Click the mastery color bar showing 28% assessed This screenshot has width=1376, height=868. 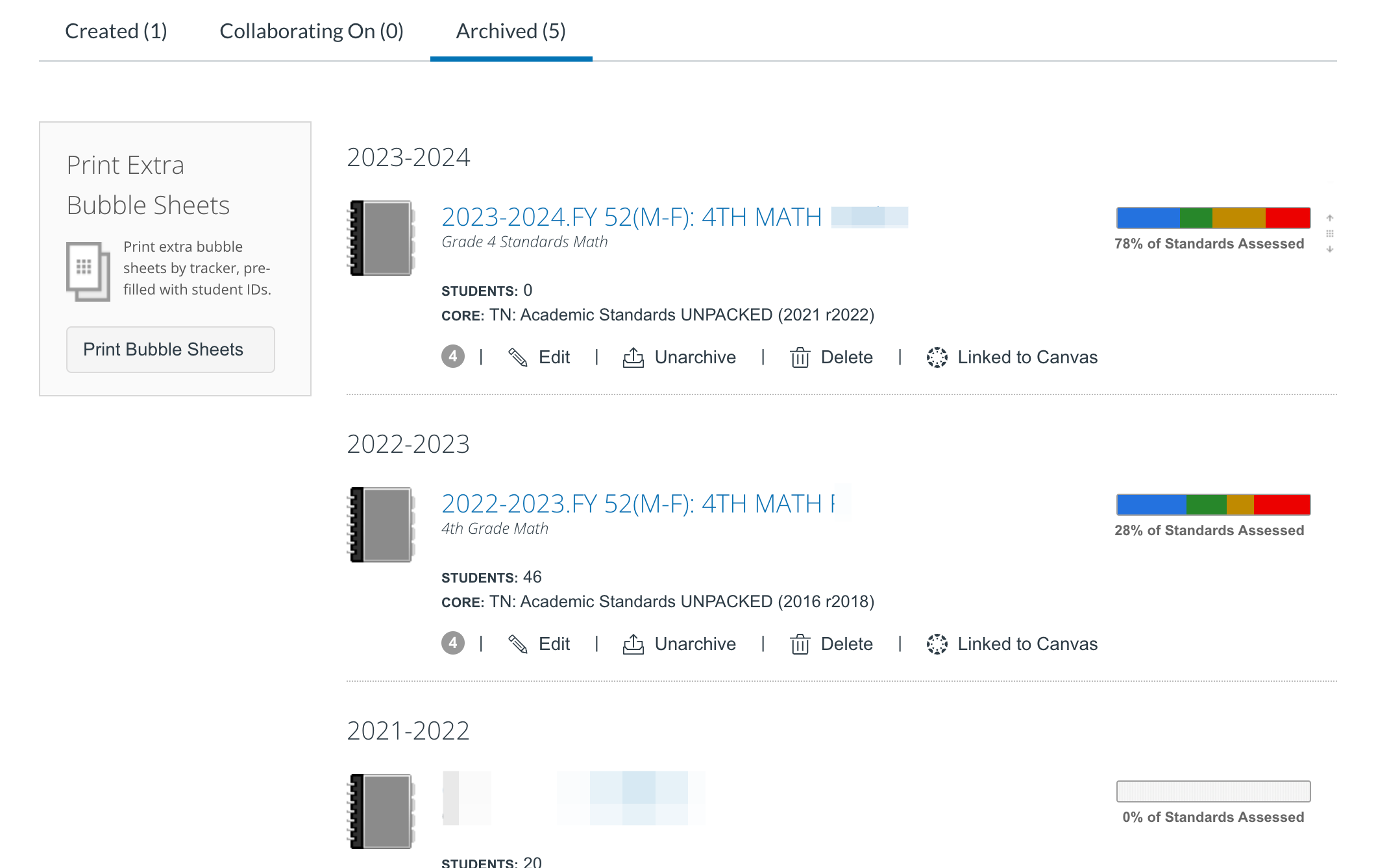(1213, 505)
